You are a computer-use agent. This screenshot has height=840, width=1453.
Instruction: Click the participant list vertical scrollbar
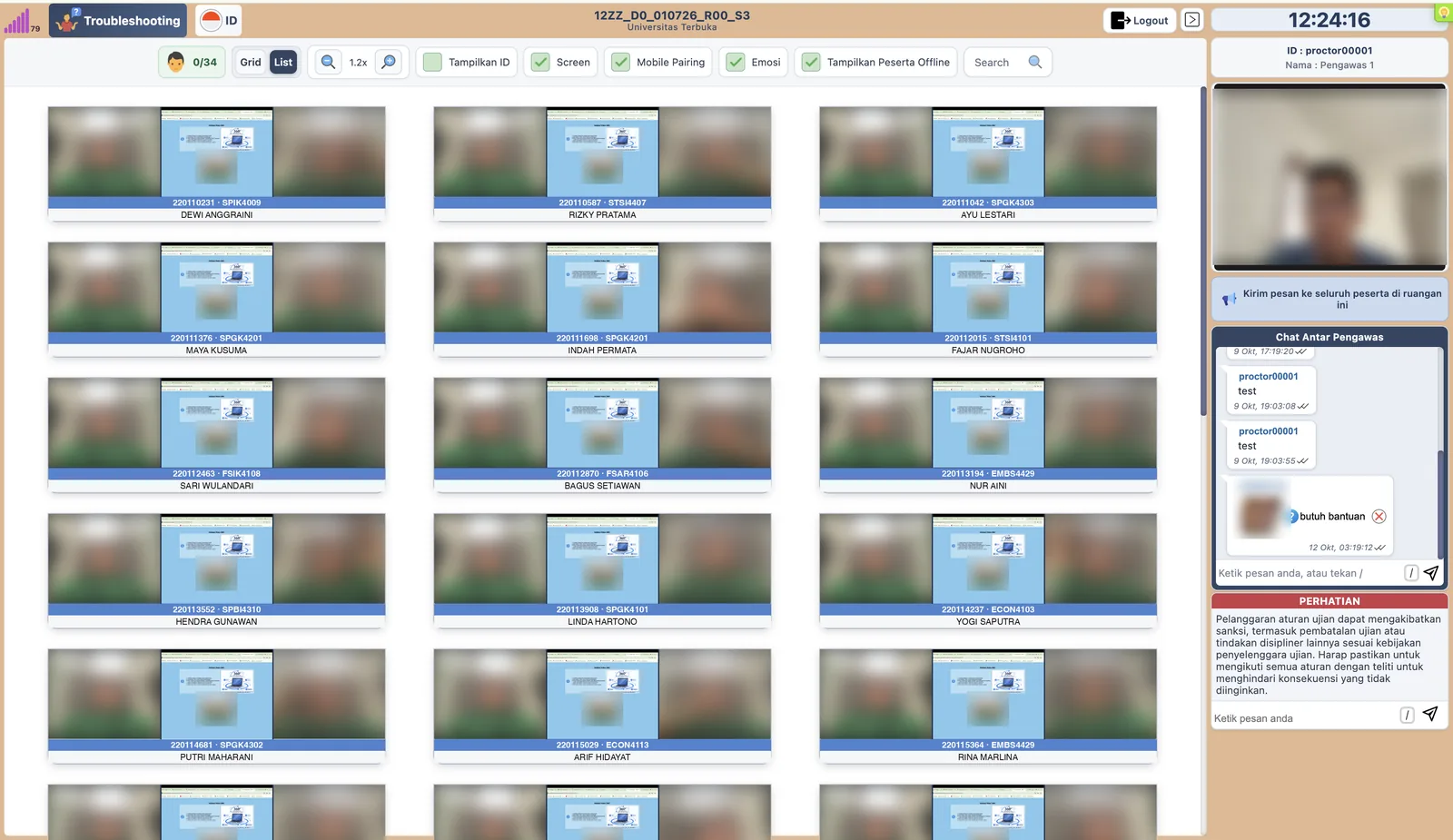(1203, 252)
